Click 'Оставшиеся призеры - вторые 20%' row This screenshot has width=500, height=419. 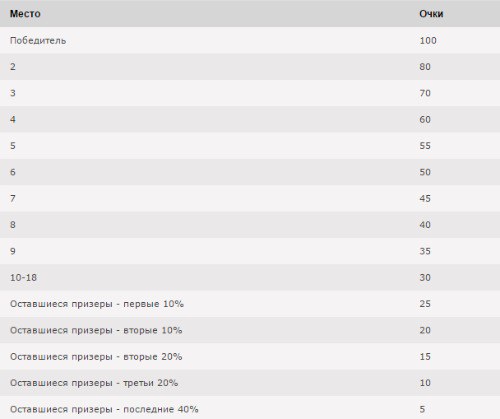(x=250, y=356)
